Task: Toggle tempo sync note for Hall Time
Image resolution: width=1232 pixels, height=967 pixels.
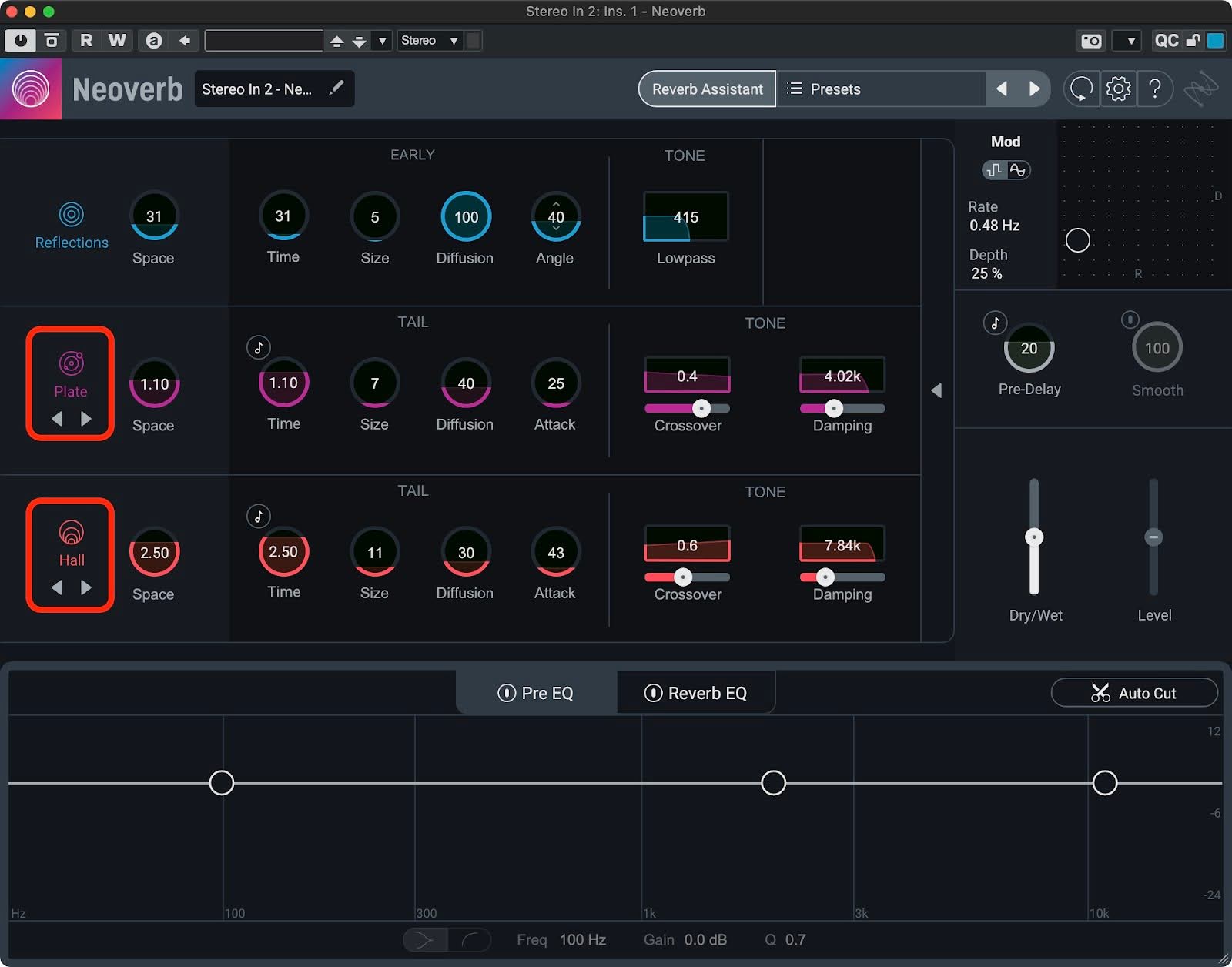Action: 259,517
